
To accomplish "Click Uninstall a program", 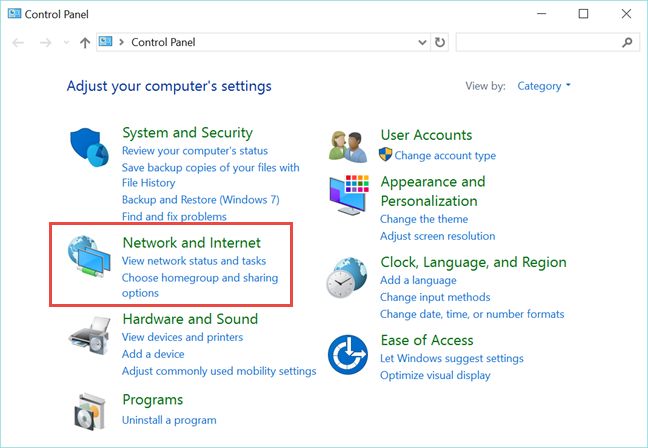I will 169,420.
